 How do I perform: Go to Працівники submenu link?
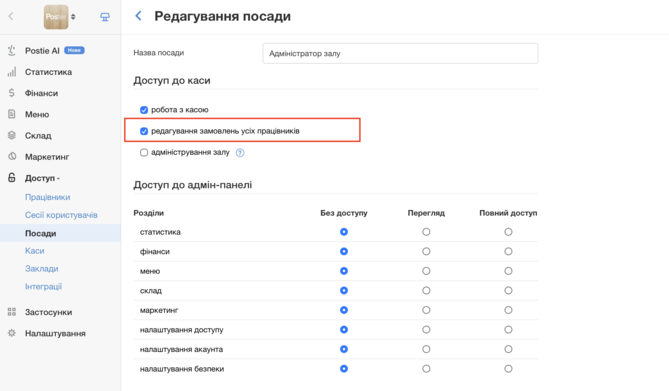point(47,197)
